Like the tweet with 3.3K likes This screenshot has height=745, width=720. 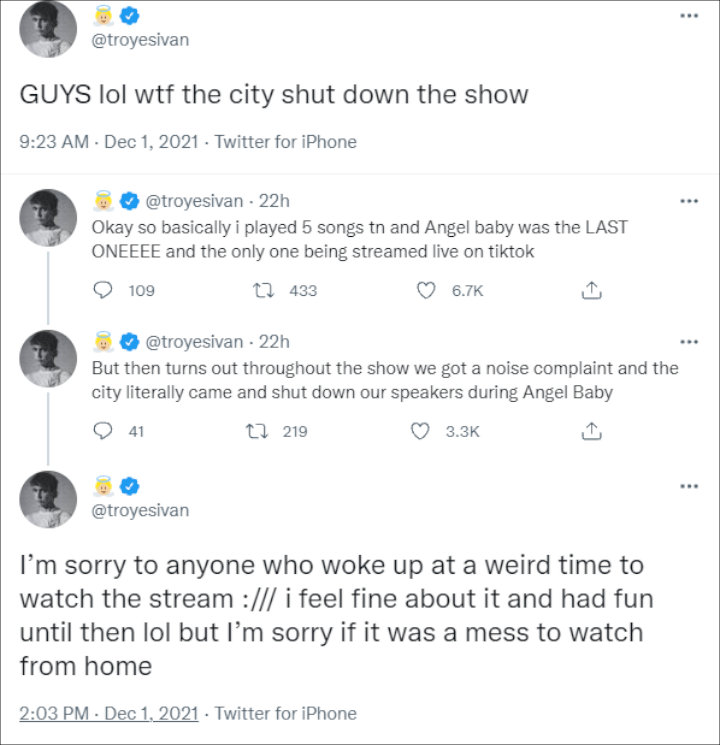point(423,431)
